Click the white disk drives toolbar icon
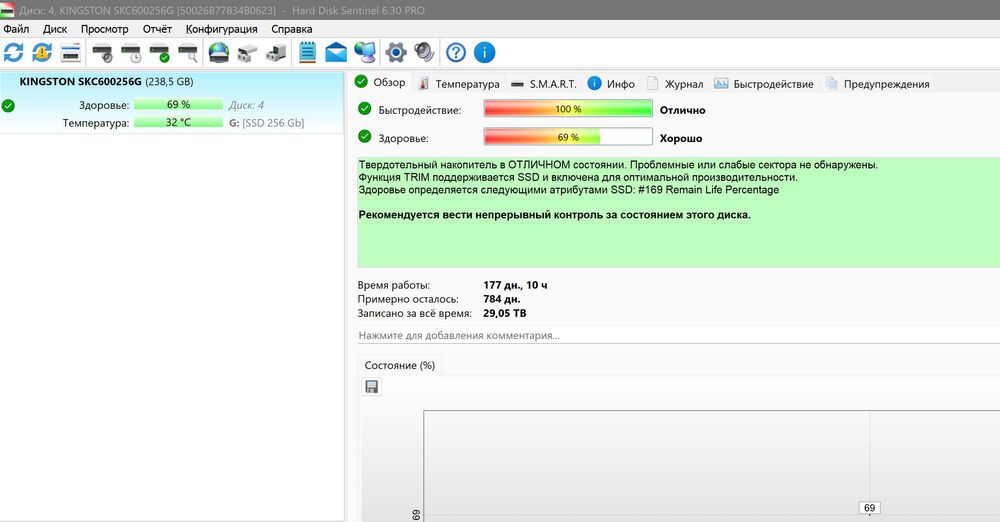1000x522 pixels. [247, 52]
